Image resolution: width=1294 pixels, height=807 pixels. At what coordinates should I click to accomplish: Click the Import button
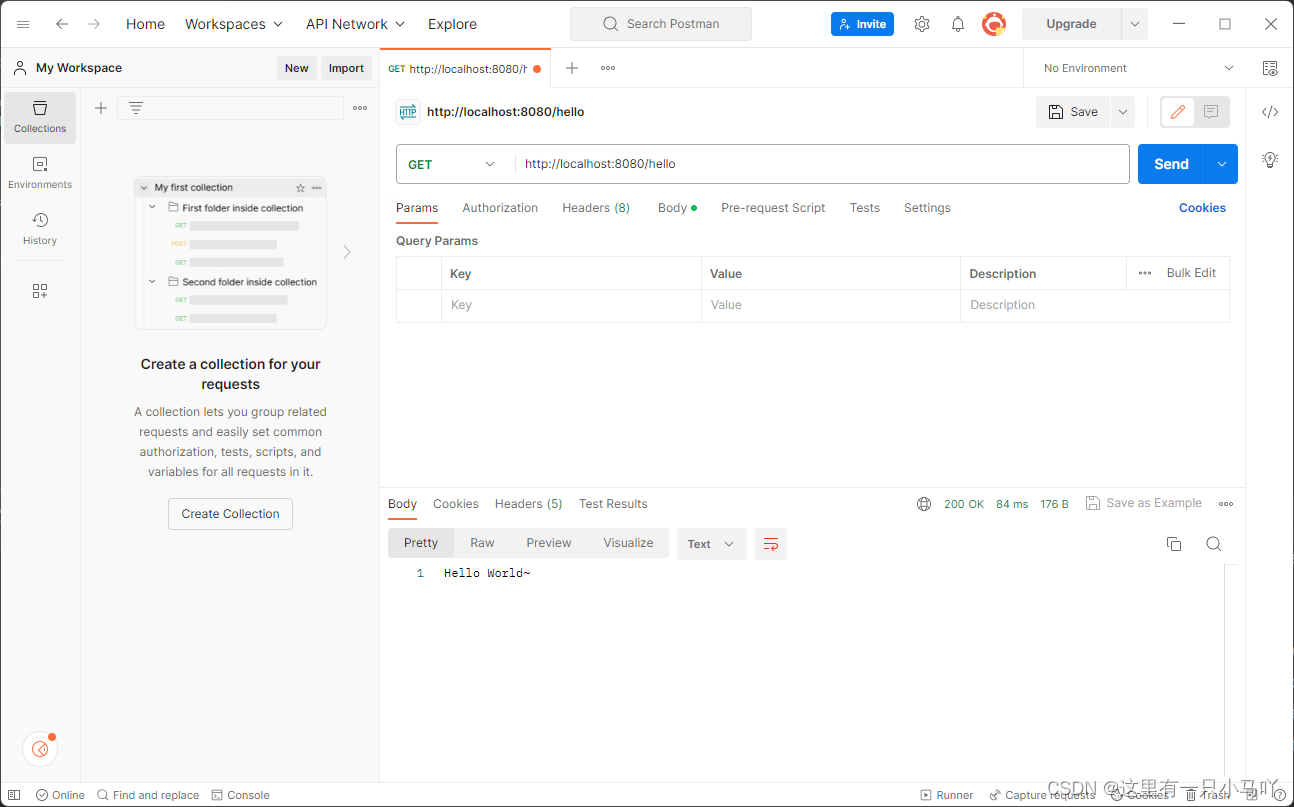click(x=346, y=68)
